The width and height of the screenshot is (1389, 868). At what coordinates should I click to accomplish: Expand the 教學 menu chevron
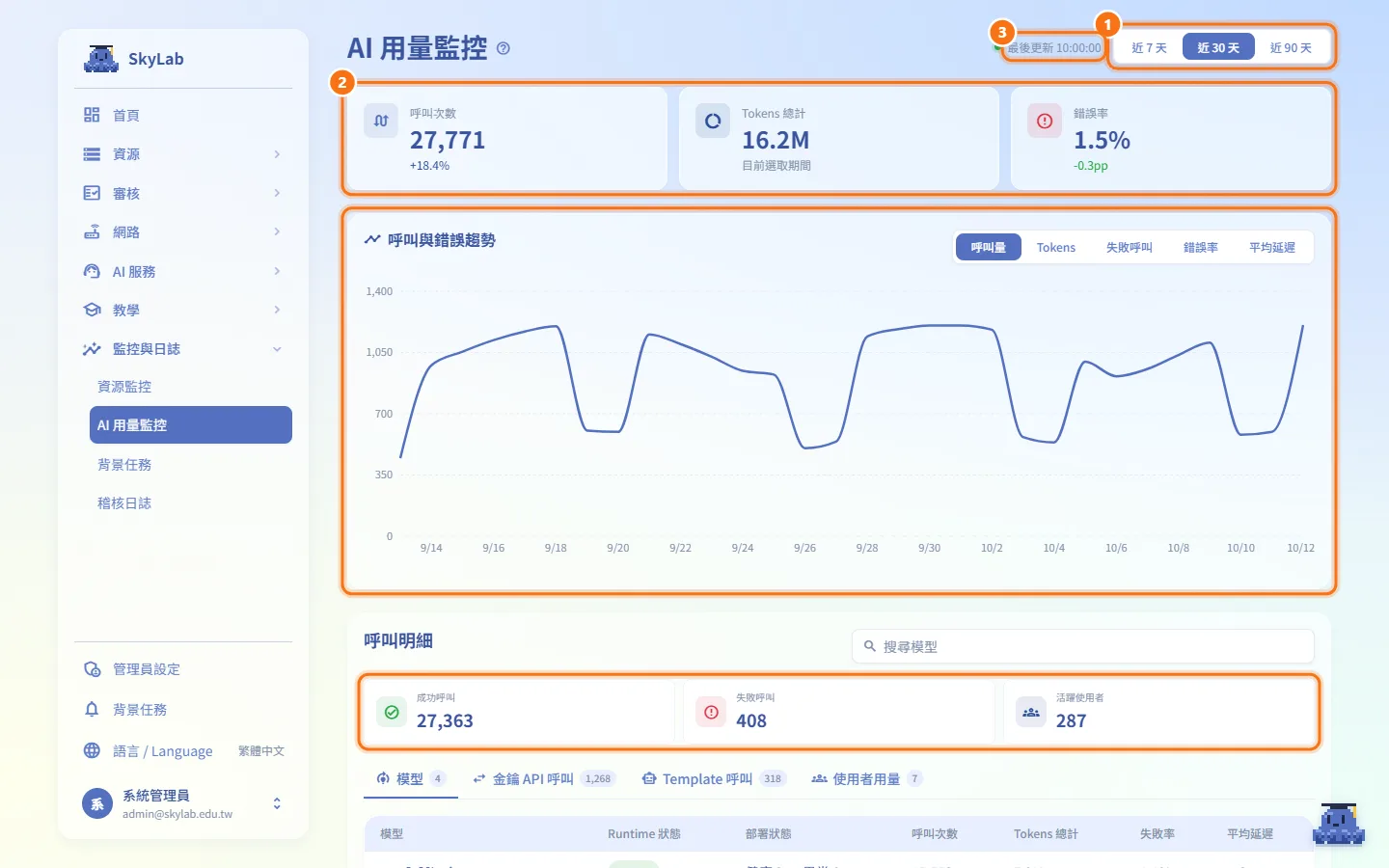point(277,310)
